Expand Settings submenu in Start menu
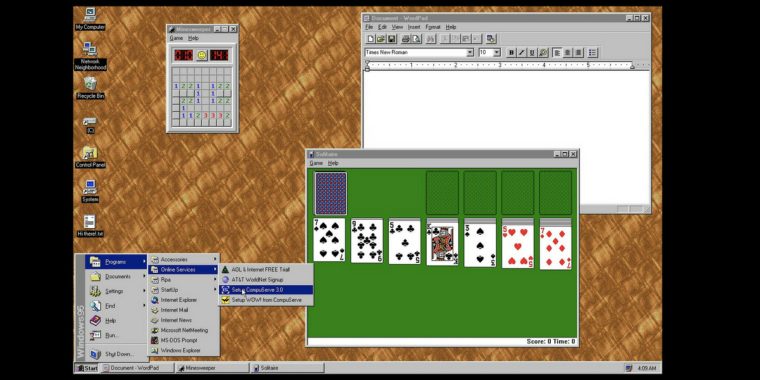The image size is (760, 380). 116,291
